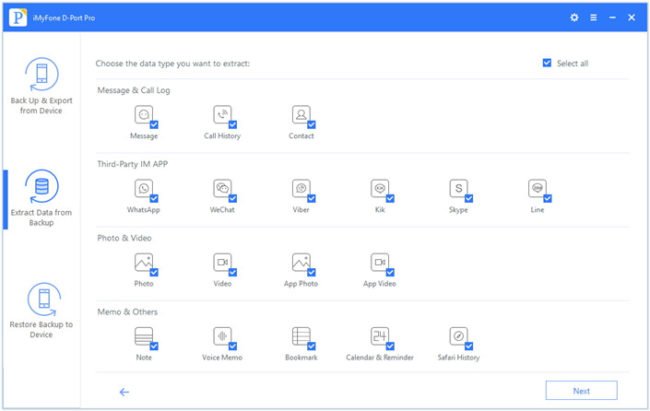The height and width of the screenshot is (411, 650).
Task: Click the App Video icon
Action: click(x=380, y=262)
